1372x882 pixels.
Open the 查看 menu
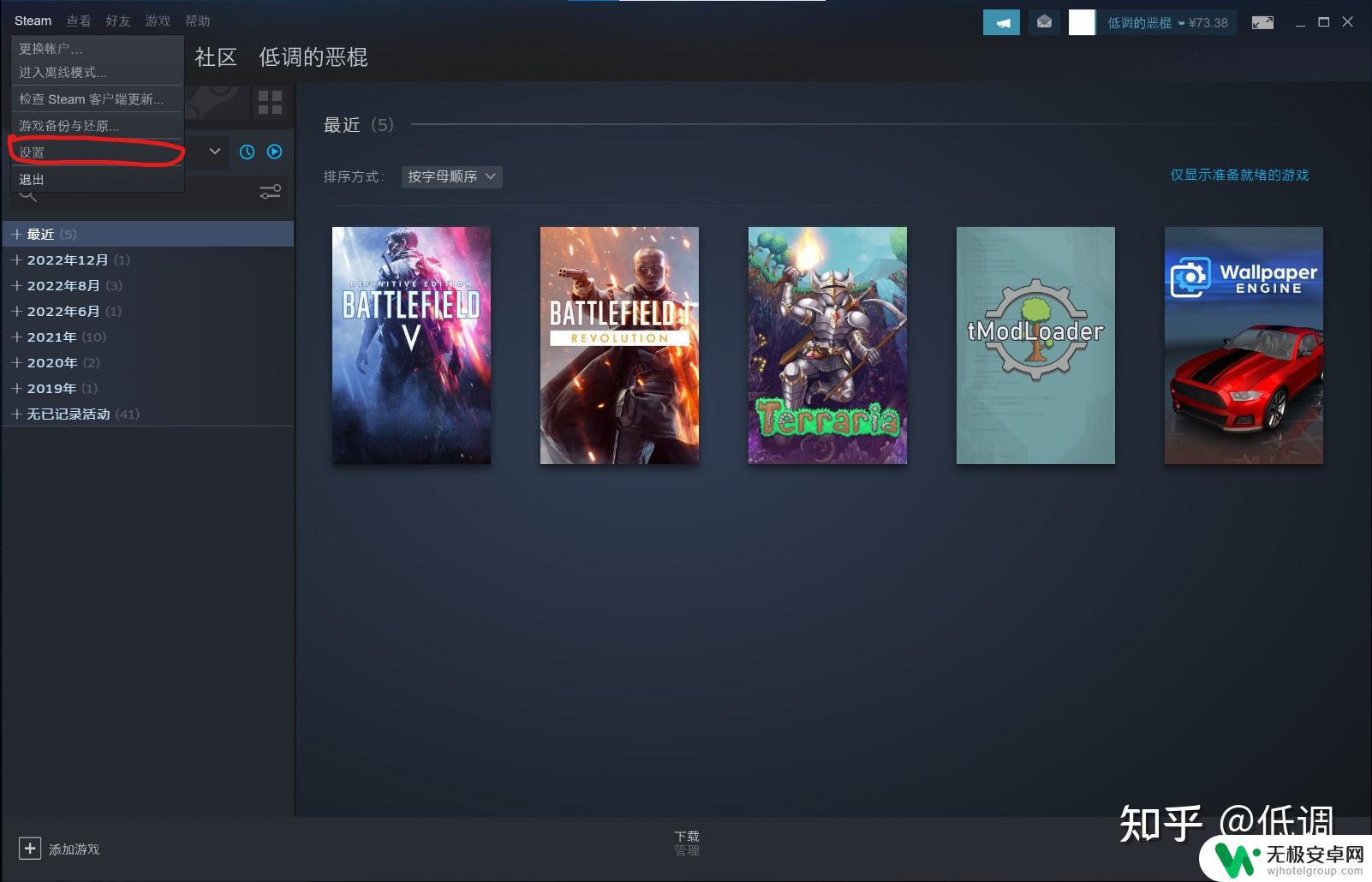pos(79,21)
